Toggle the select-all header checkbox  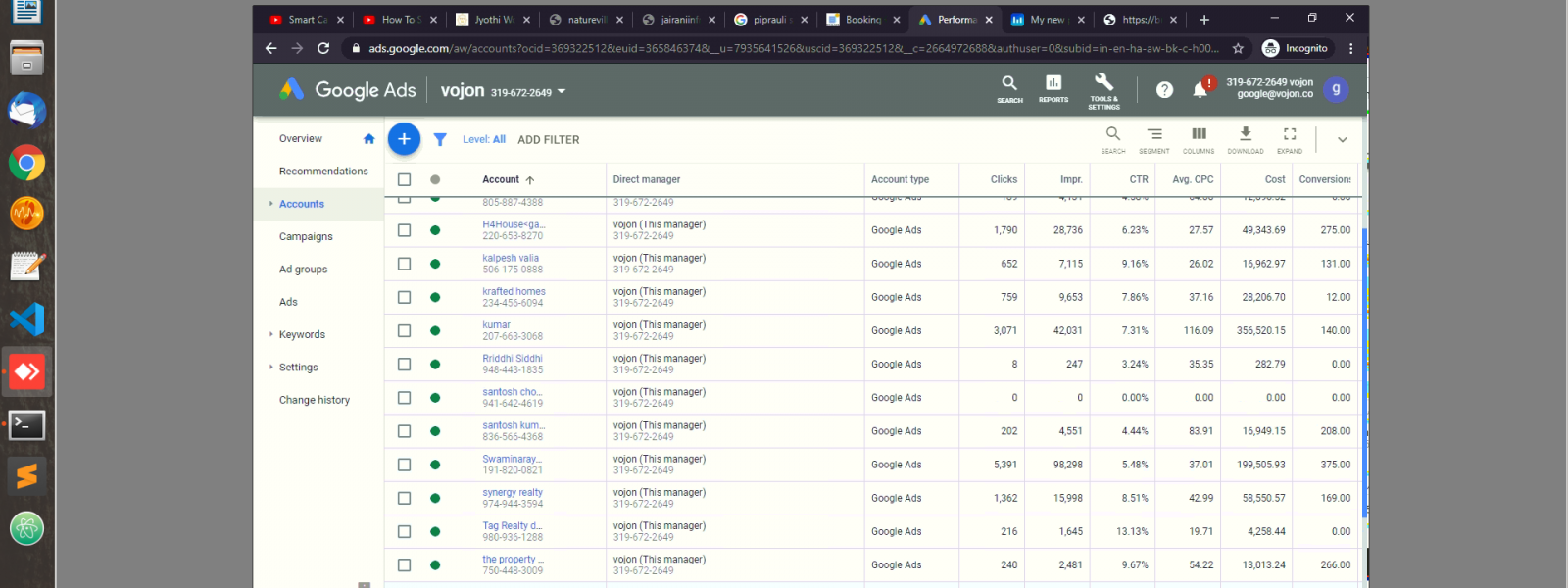[404, 180]
